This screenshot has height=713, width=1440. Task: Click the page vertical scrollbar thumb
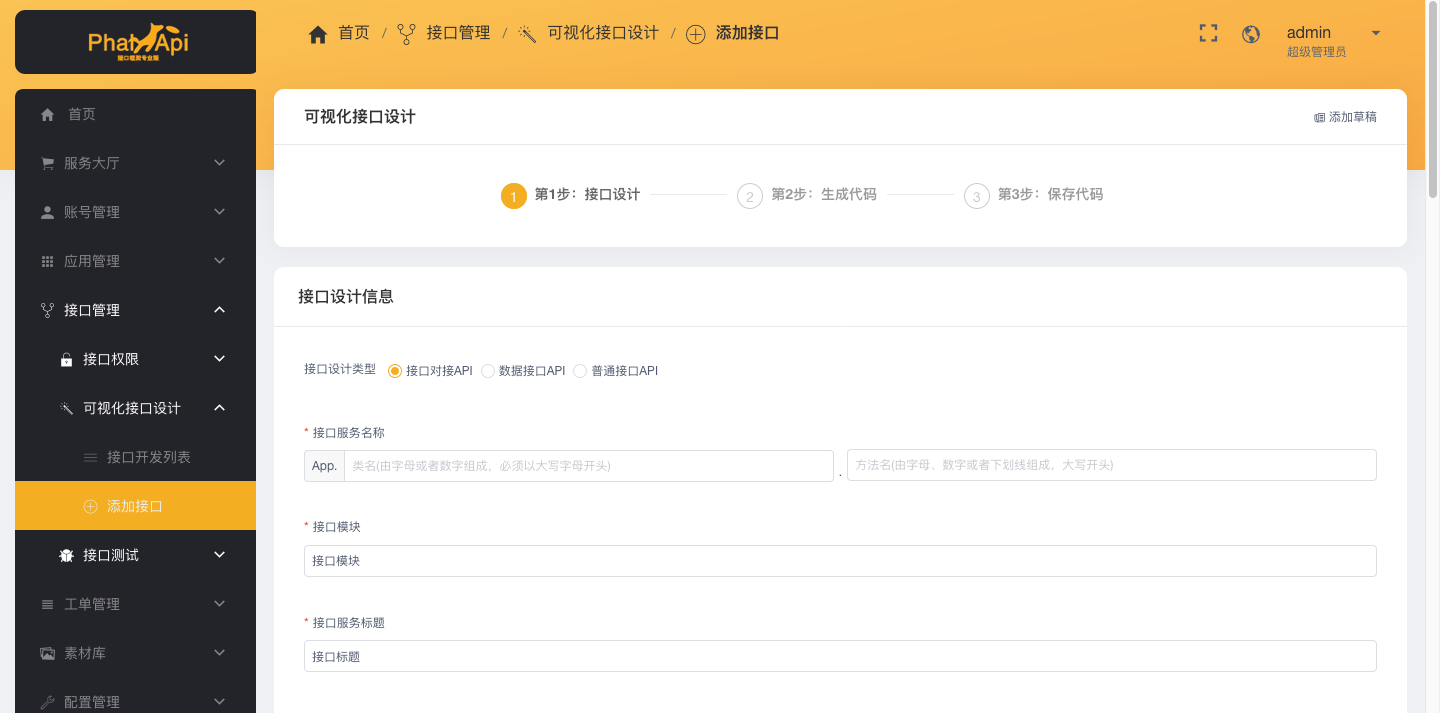1433,98
